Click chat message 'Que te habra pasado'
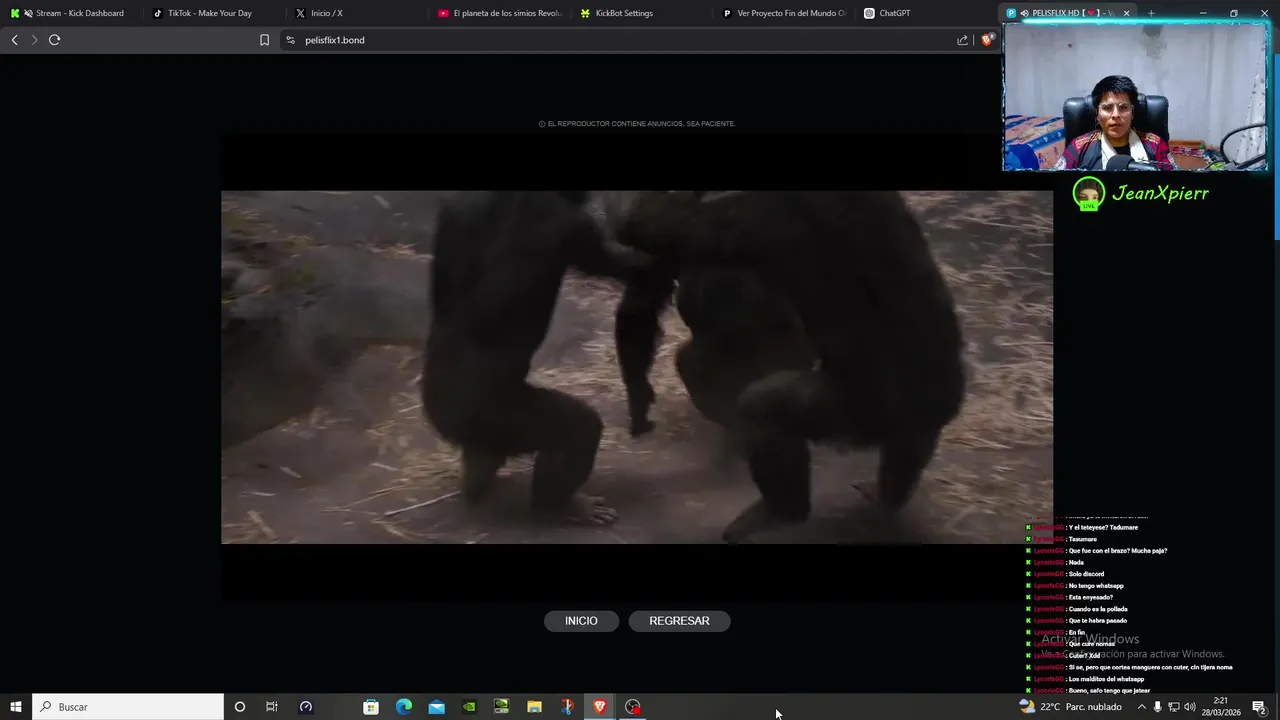The image size is (1280, 720). pos(1097,621)
